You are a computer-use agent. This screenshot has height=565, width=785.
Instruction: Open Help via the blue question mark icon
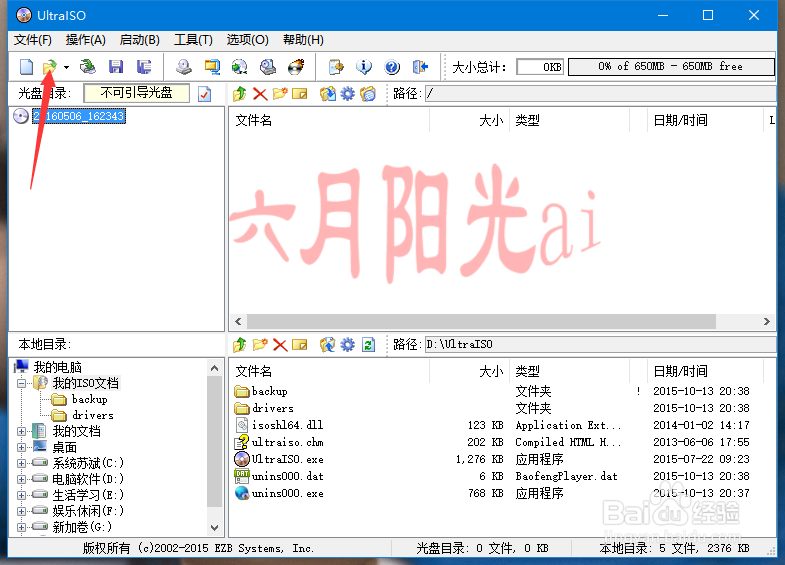392,67
